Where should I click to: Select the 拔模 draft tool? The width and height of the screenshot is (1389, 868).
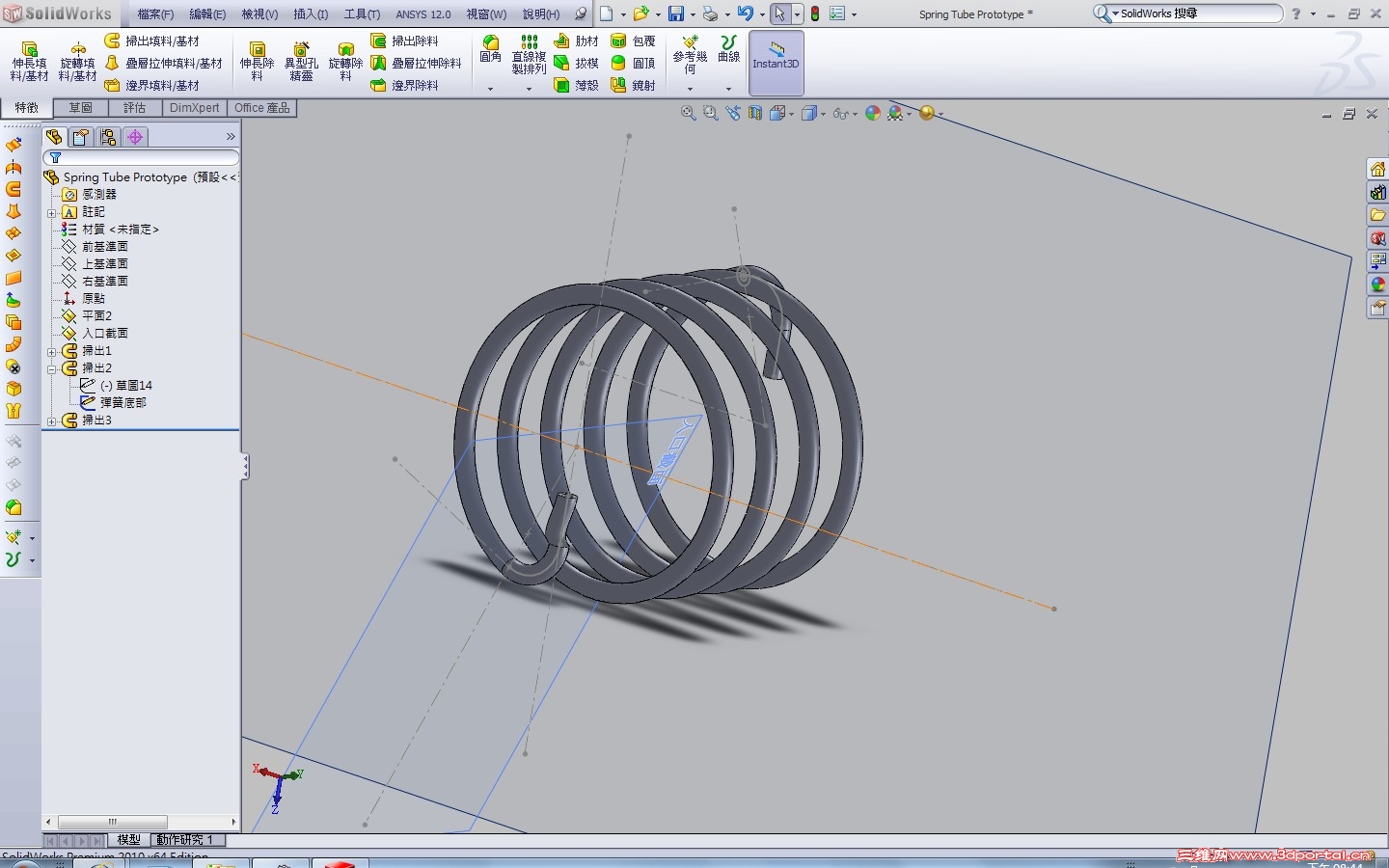pos(576,63)
